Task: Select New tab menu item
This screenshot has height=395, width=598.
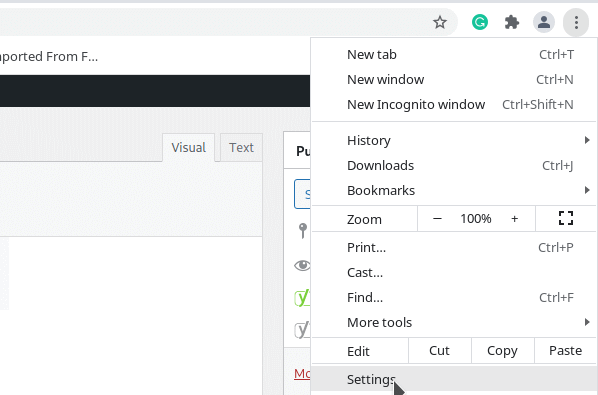Action: click(454, 55)
